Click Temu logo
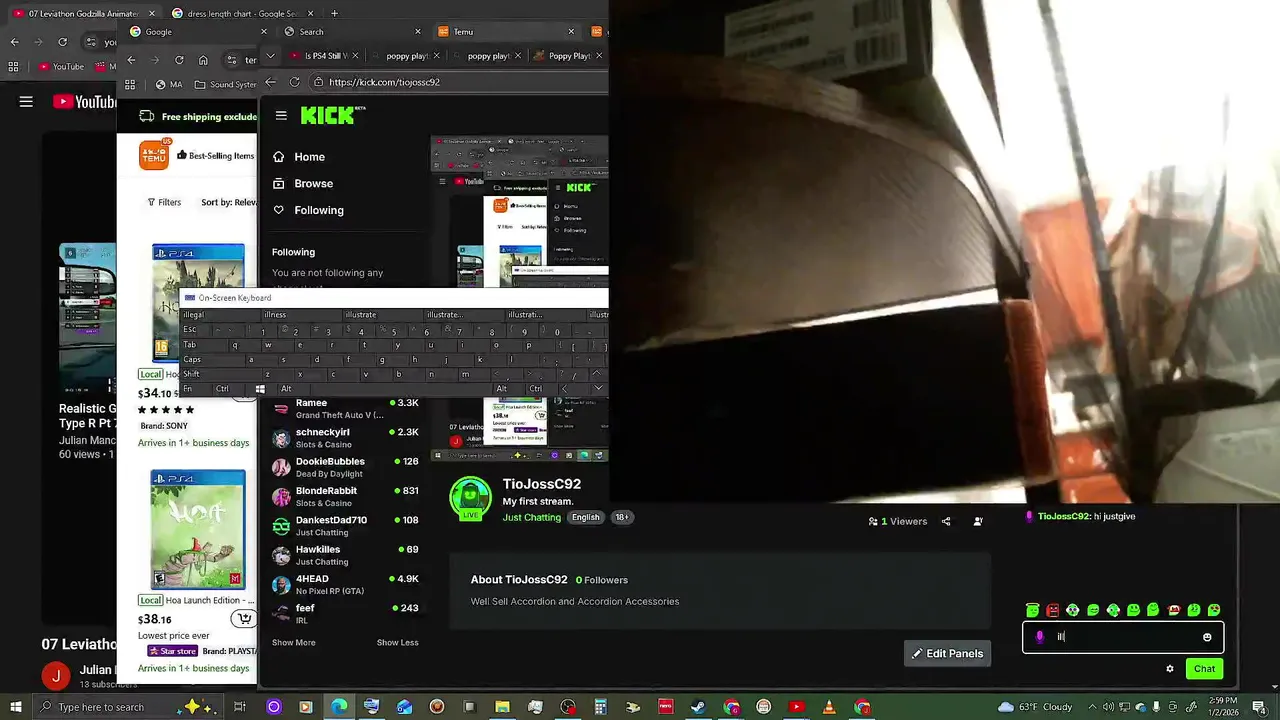This screenshot has width=1280, height=720. coord(154,155)
